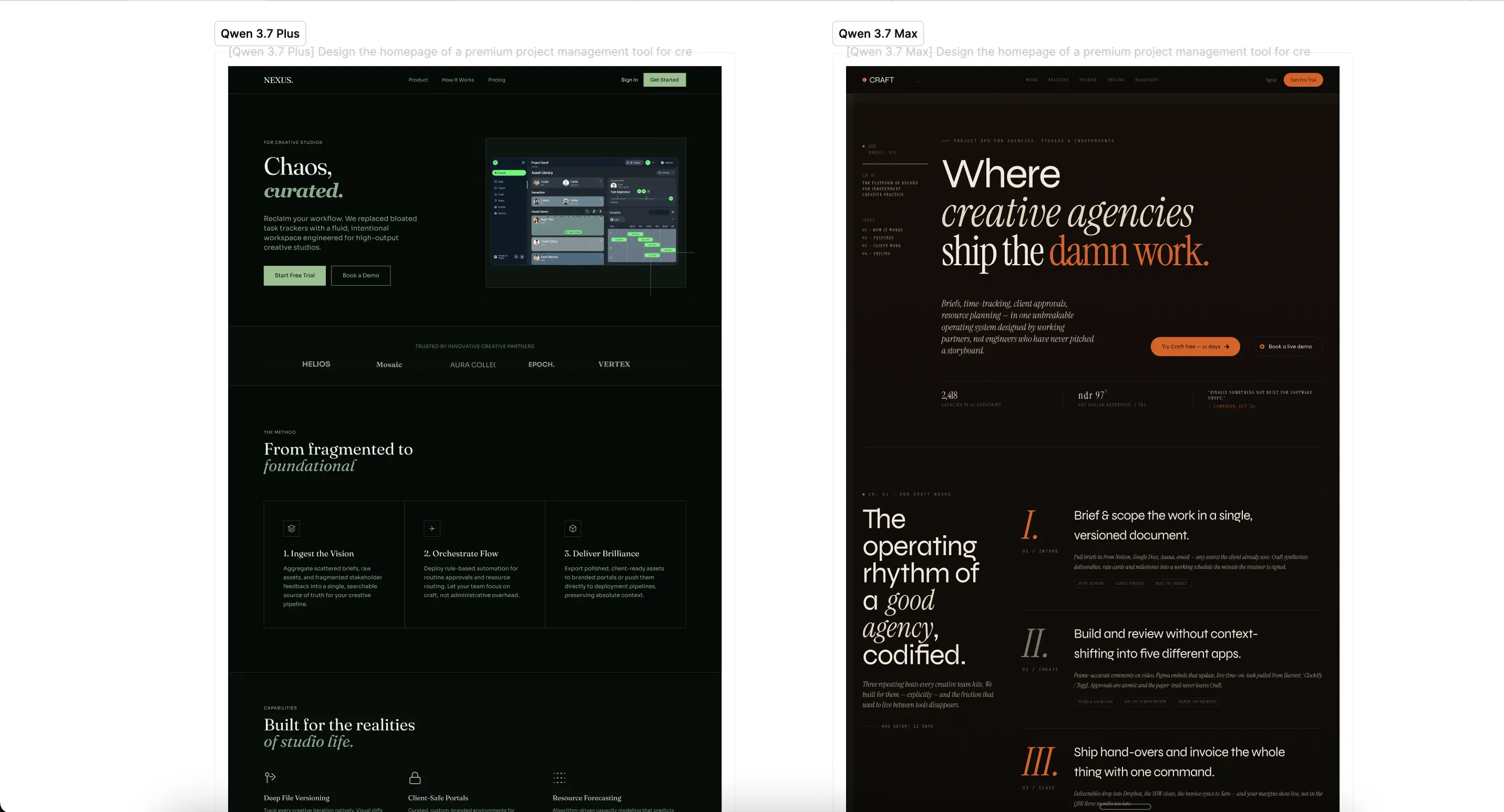Click the FIGMA & LOOM SYNC tag
Viewport: 1504px width, 812px height.
coord(1096,702)
